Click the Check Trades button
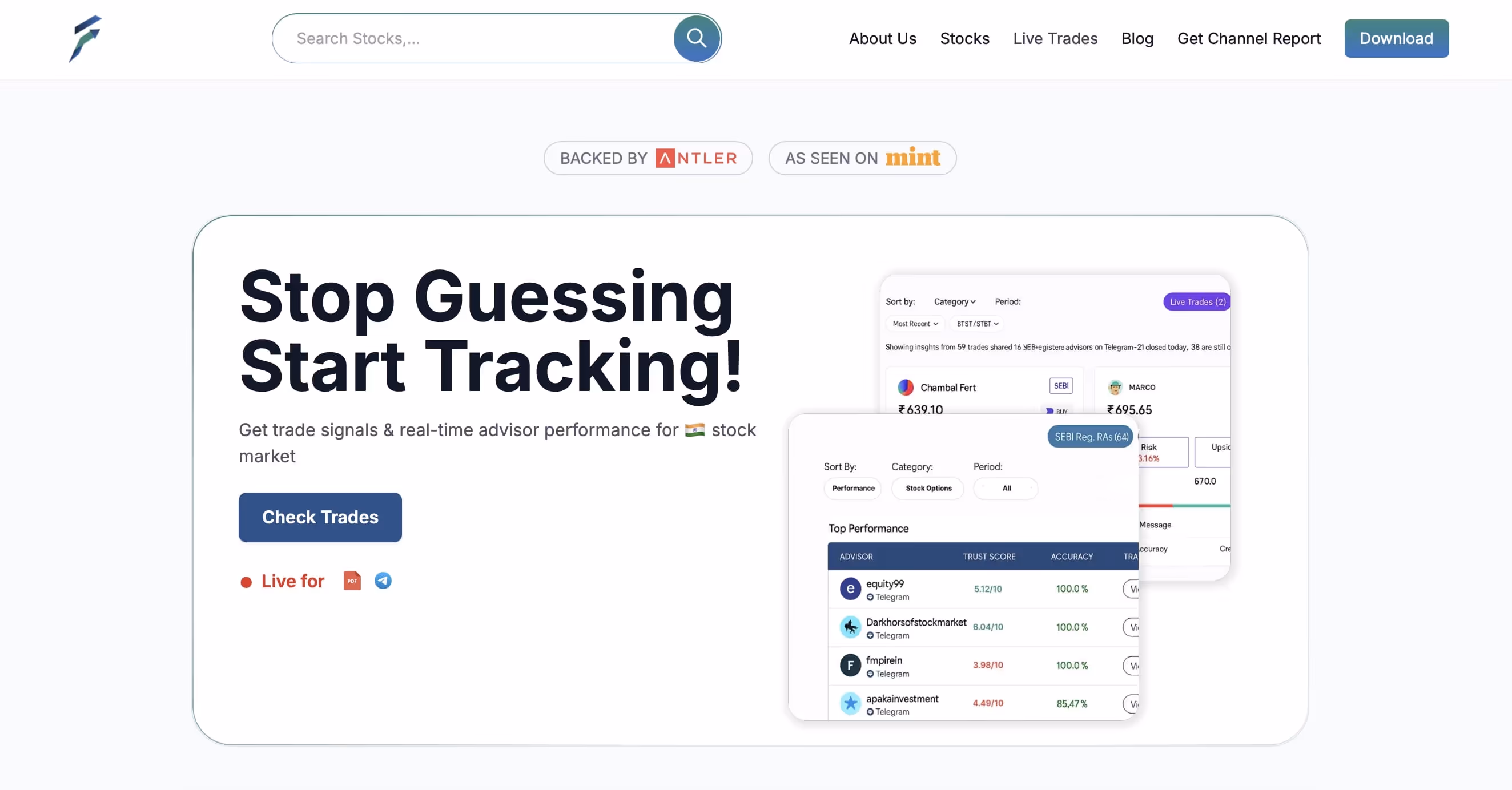1512x790 pixels. (x=320, y=517)
